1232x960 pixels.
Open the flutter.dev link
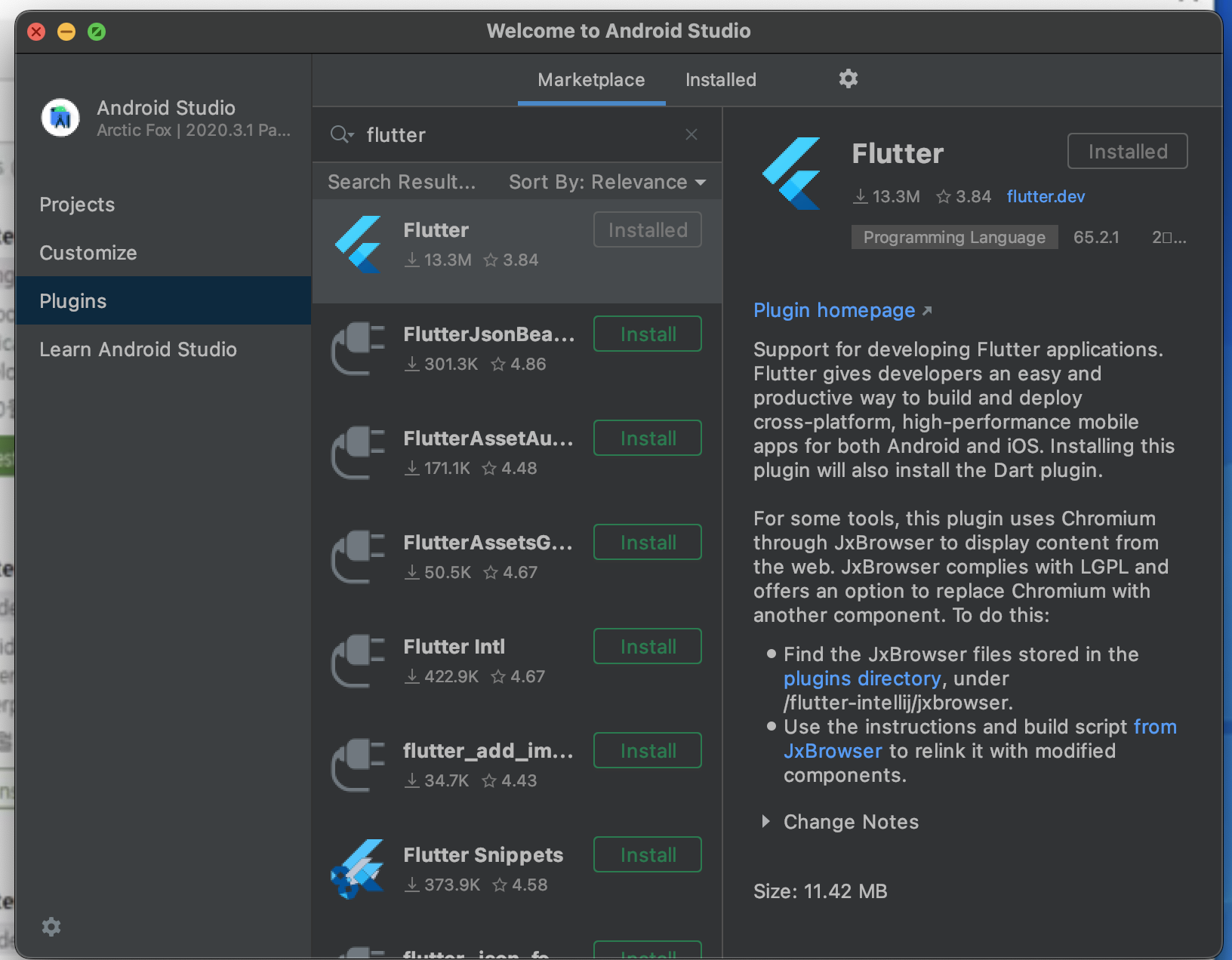pos(1046,196)
